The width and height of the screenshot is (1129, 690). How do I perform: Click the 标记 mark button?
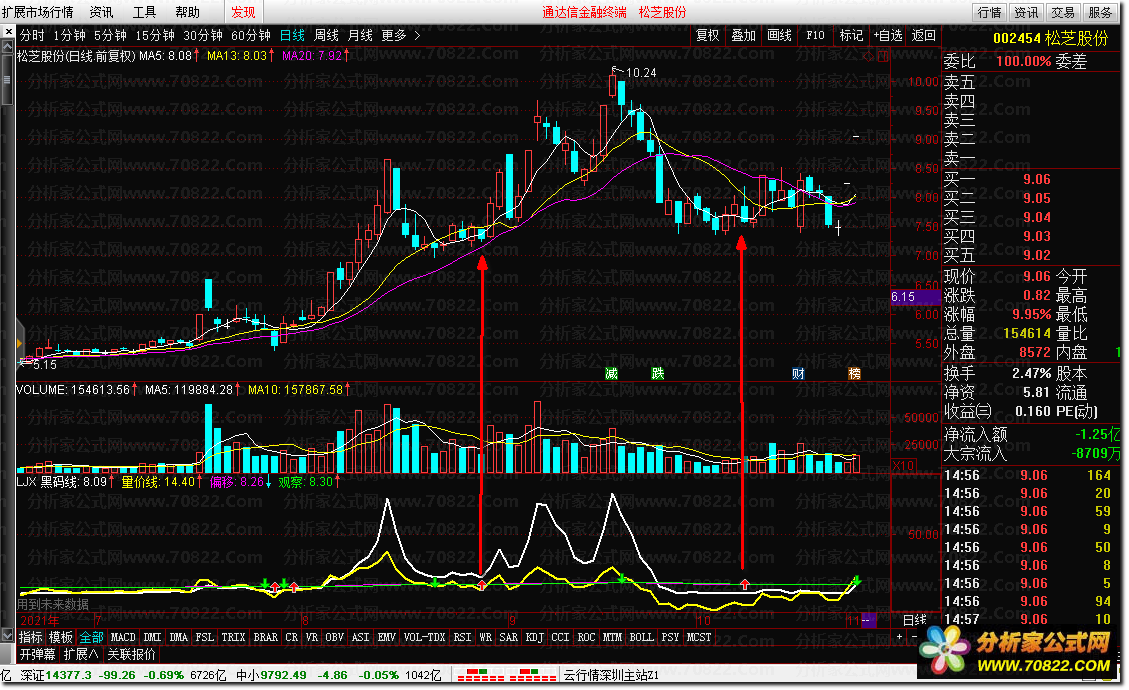coord(851,35)
